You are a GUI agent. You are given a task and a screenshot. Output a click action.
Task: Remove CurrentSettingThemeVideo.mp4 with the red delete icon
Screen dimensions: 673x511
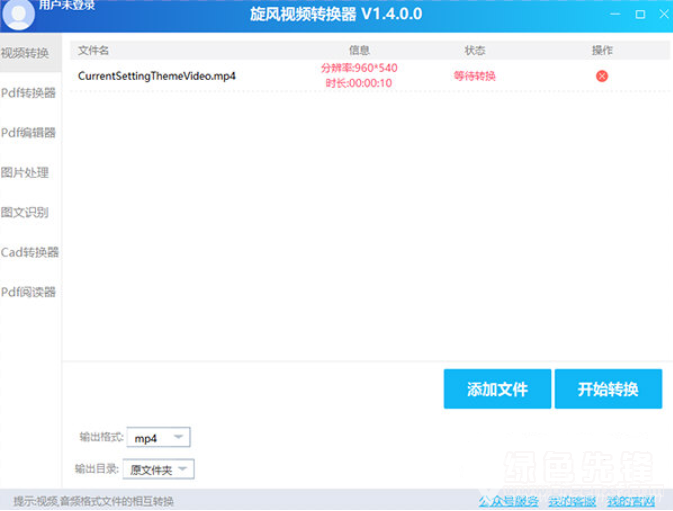coord(602,76)
